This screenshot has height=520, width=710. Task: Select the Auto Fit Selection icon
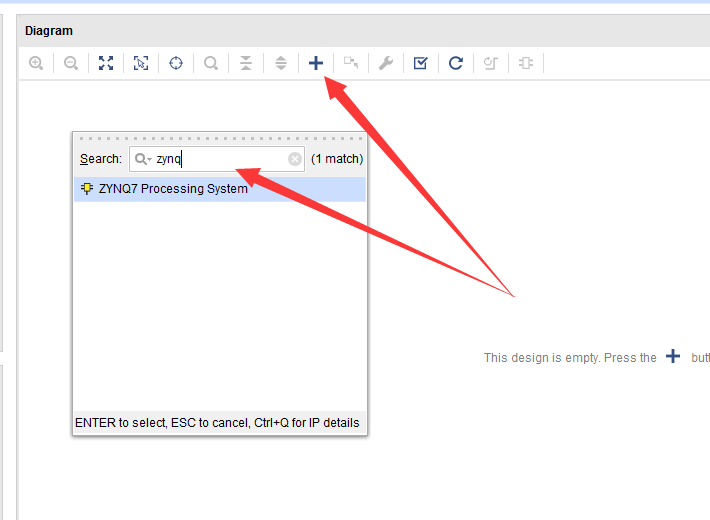point(141,63)
